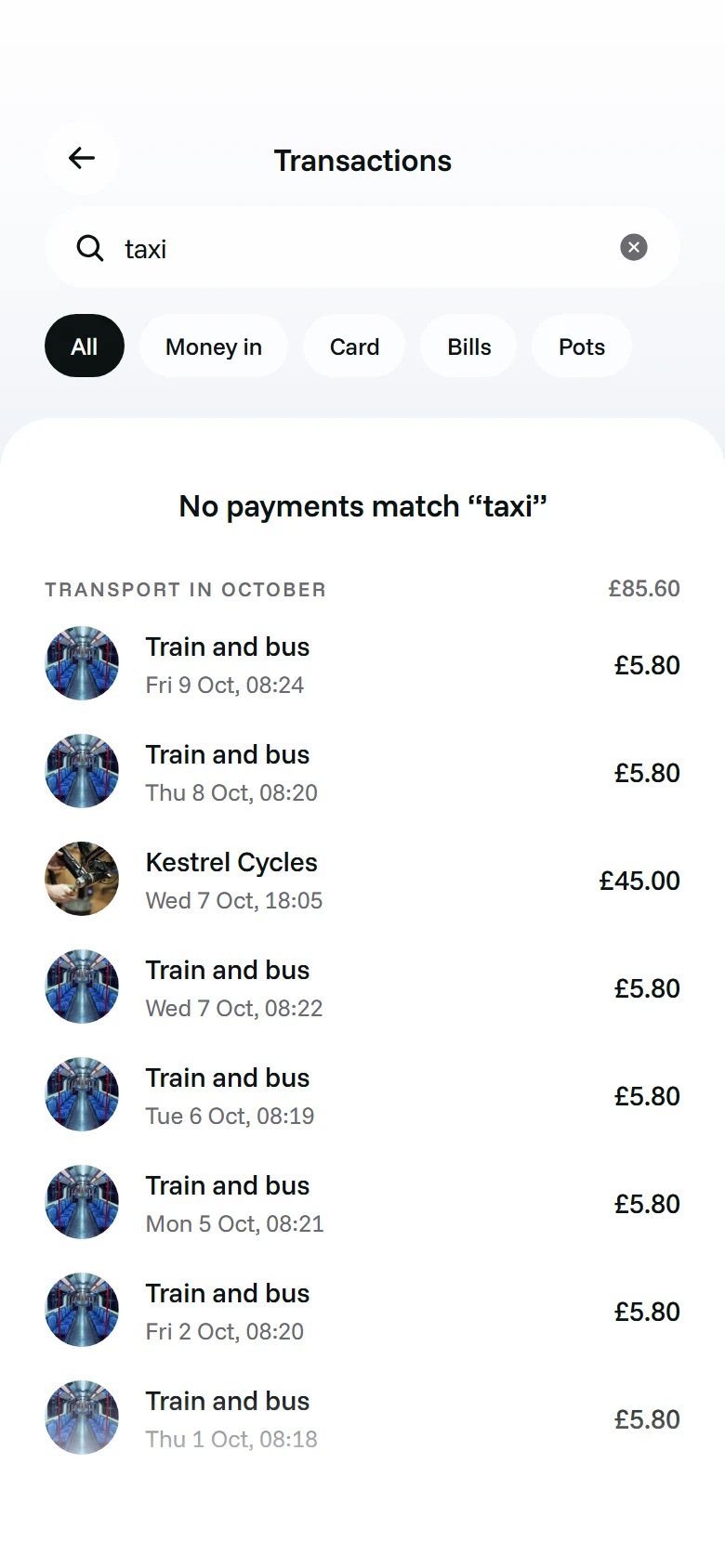The width and height of the screenshot is (725, 1568).
Task: Go back using the arrow icon
Action: click(82, 158)
